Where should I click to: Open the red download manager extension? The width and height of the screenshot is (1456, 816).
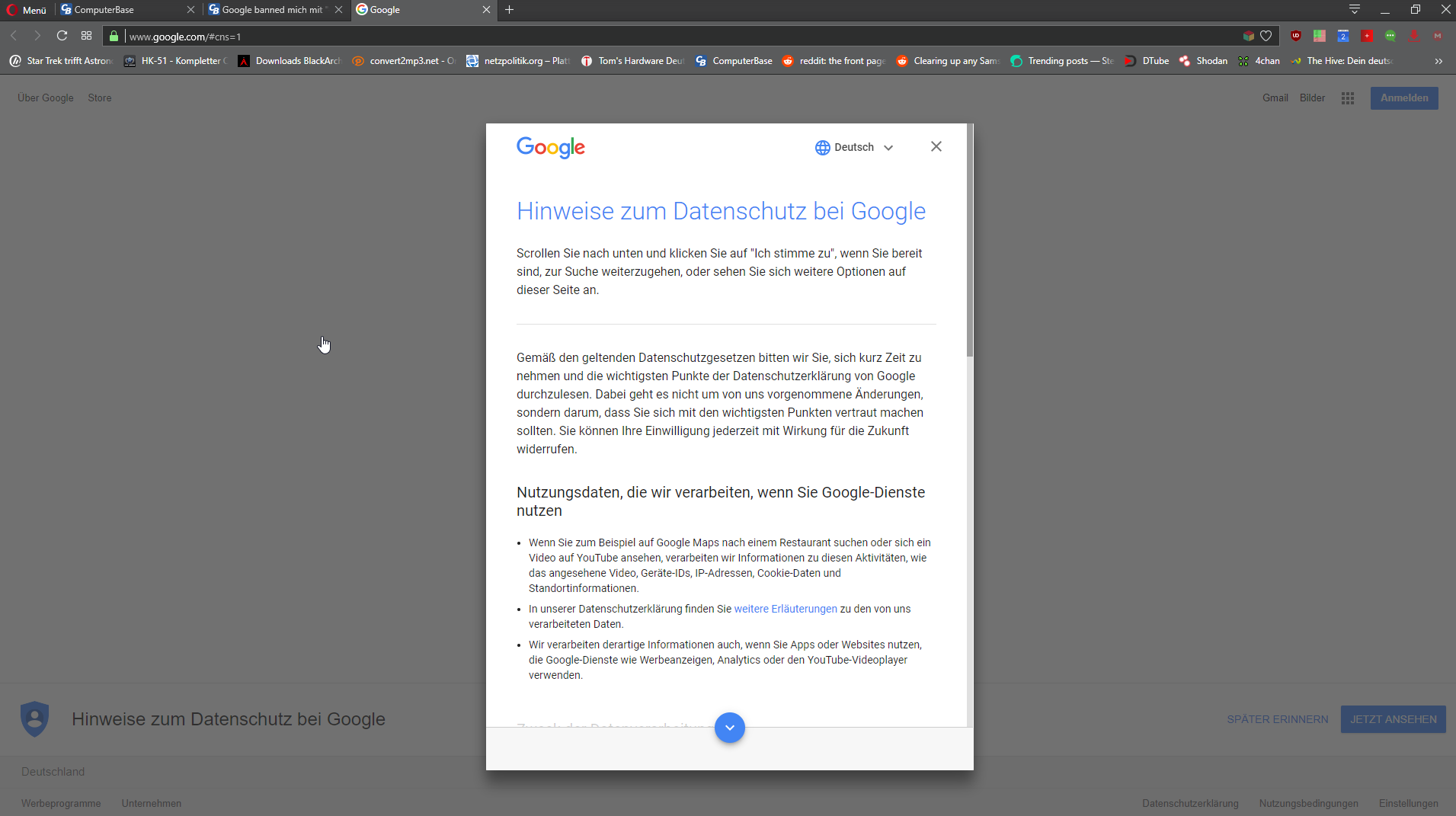click(x=1413, y=36)
